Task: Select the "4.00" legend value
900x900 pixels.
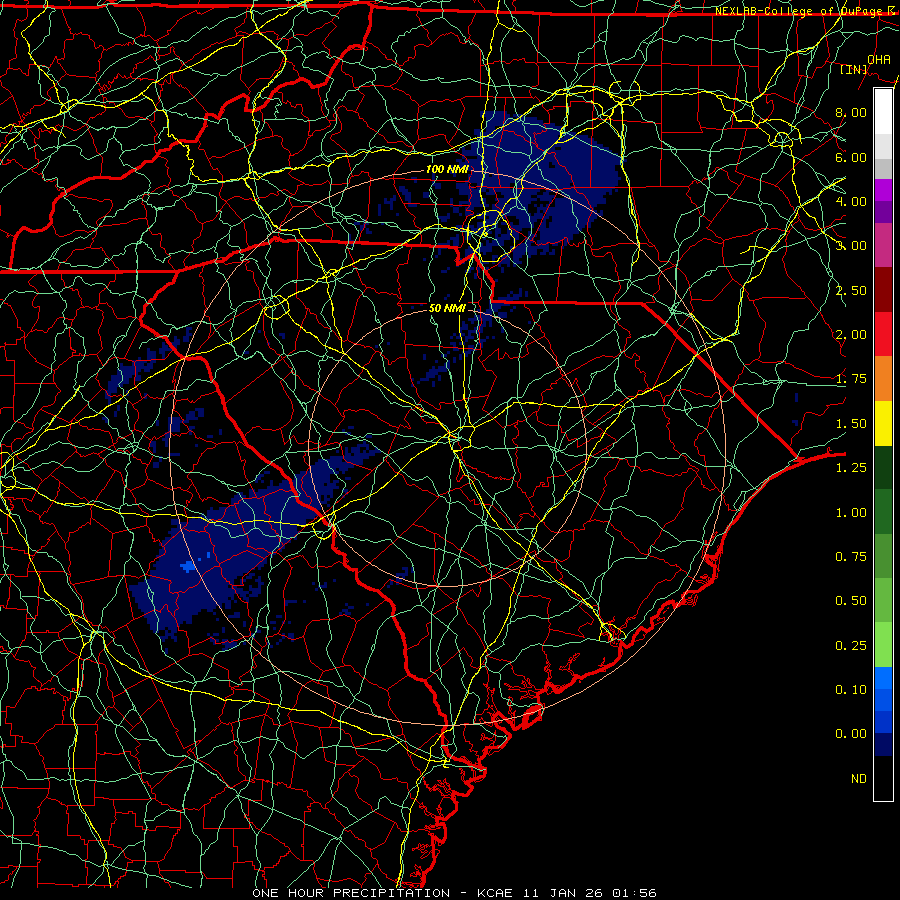Action: click(851, 201)
